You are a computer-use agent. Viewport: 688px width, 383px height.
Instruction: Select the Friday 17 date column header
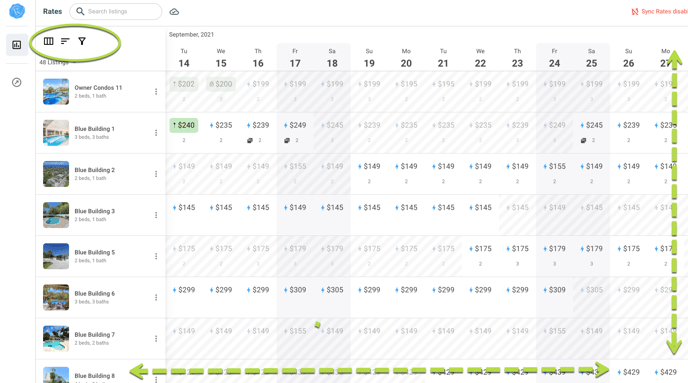295,58
